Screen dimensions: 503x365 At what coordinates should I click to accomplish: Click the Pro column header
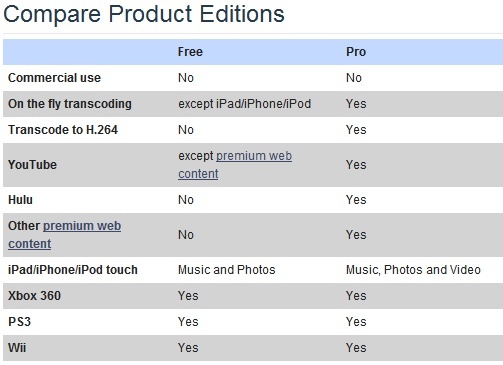click(x=356, y=52)
